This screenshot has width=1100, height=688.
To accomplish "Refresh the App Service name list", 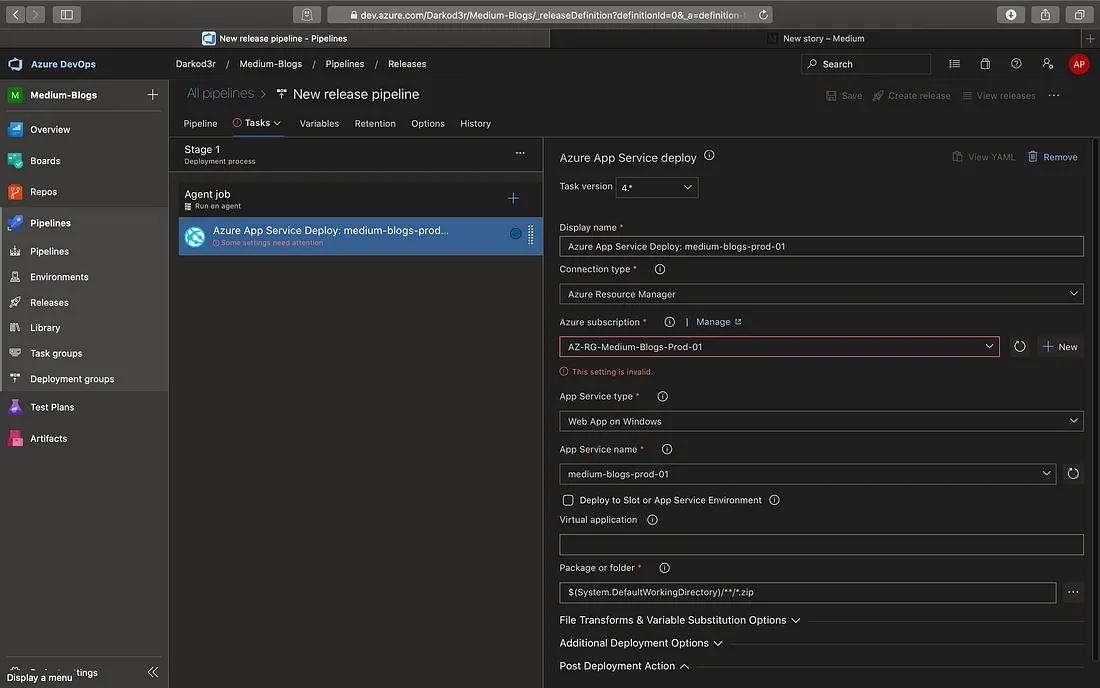I will pos(1073,473).
